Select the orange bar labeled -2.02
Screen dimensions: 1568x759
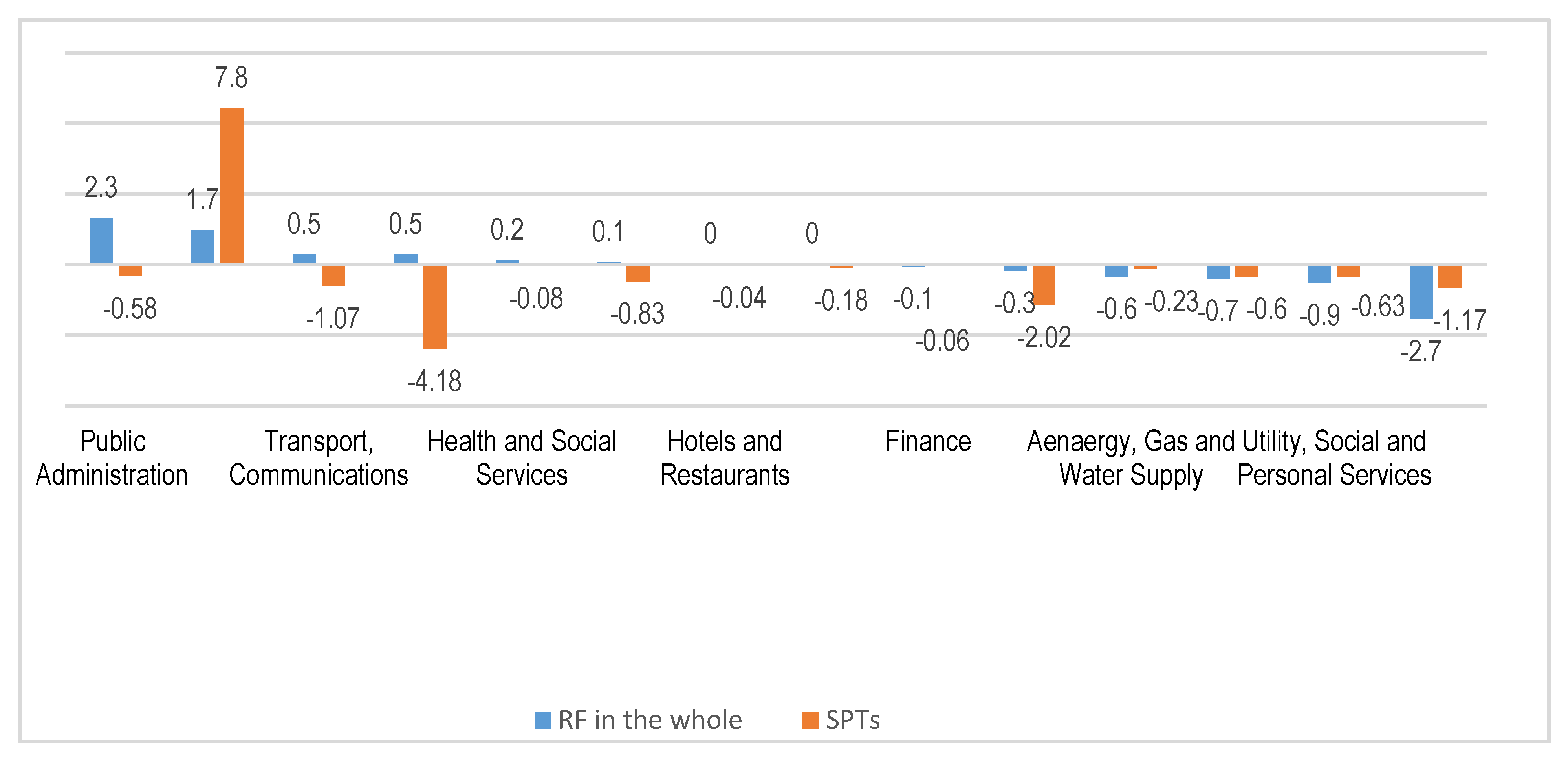coord(1043,285)
